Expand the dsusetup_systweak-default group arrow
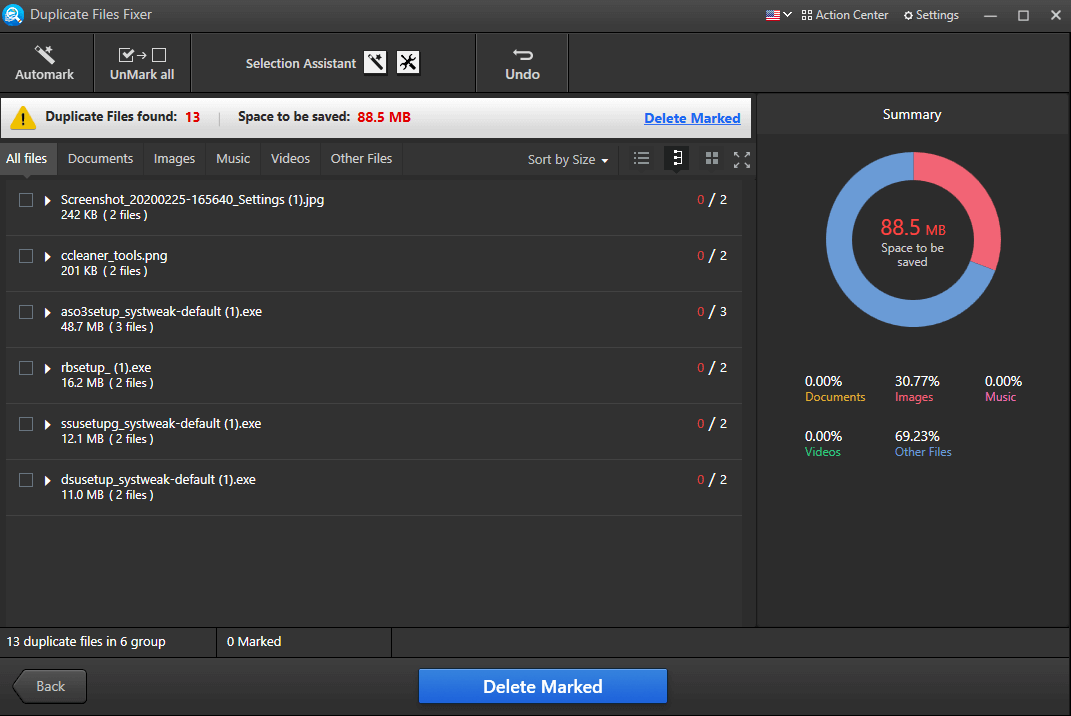Screen dimensions: 1071x716 [x=47, y=480]
